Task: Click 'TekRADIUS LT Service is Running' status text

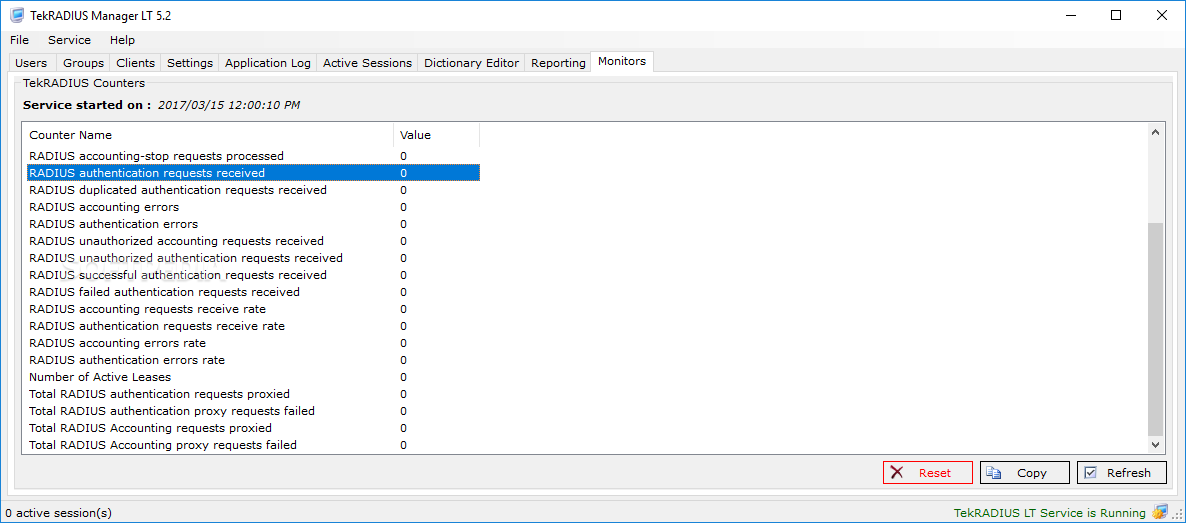Action: point(1050,513)
